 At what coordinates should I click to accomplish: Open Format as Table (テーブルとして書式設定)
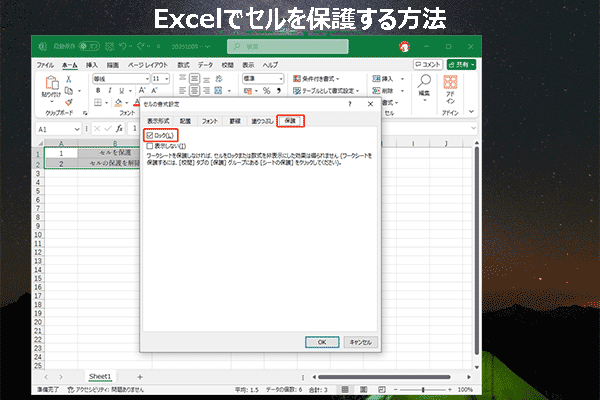(326, 91)
